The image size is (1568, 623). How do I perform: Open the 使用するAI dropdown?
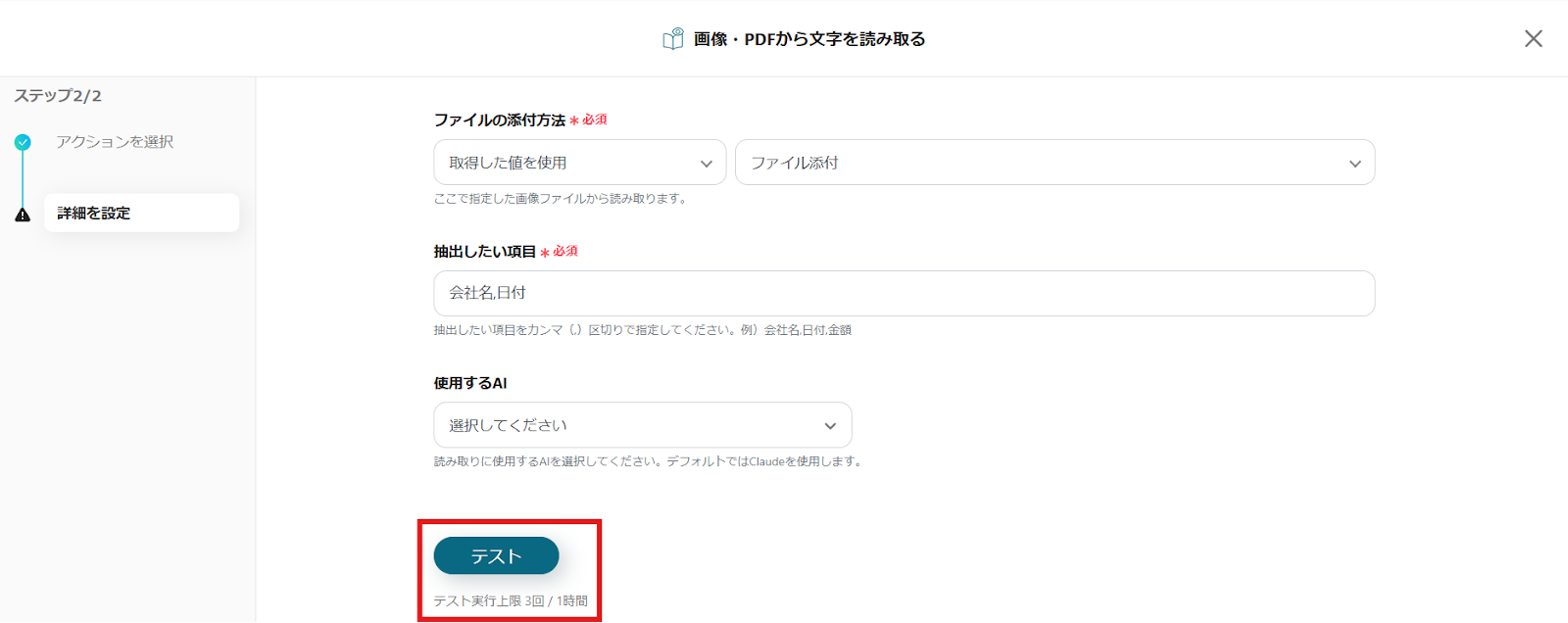click(x=642, y=425)
